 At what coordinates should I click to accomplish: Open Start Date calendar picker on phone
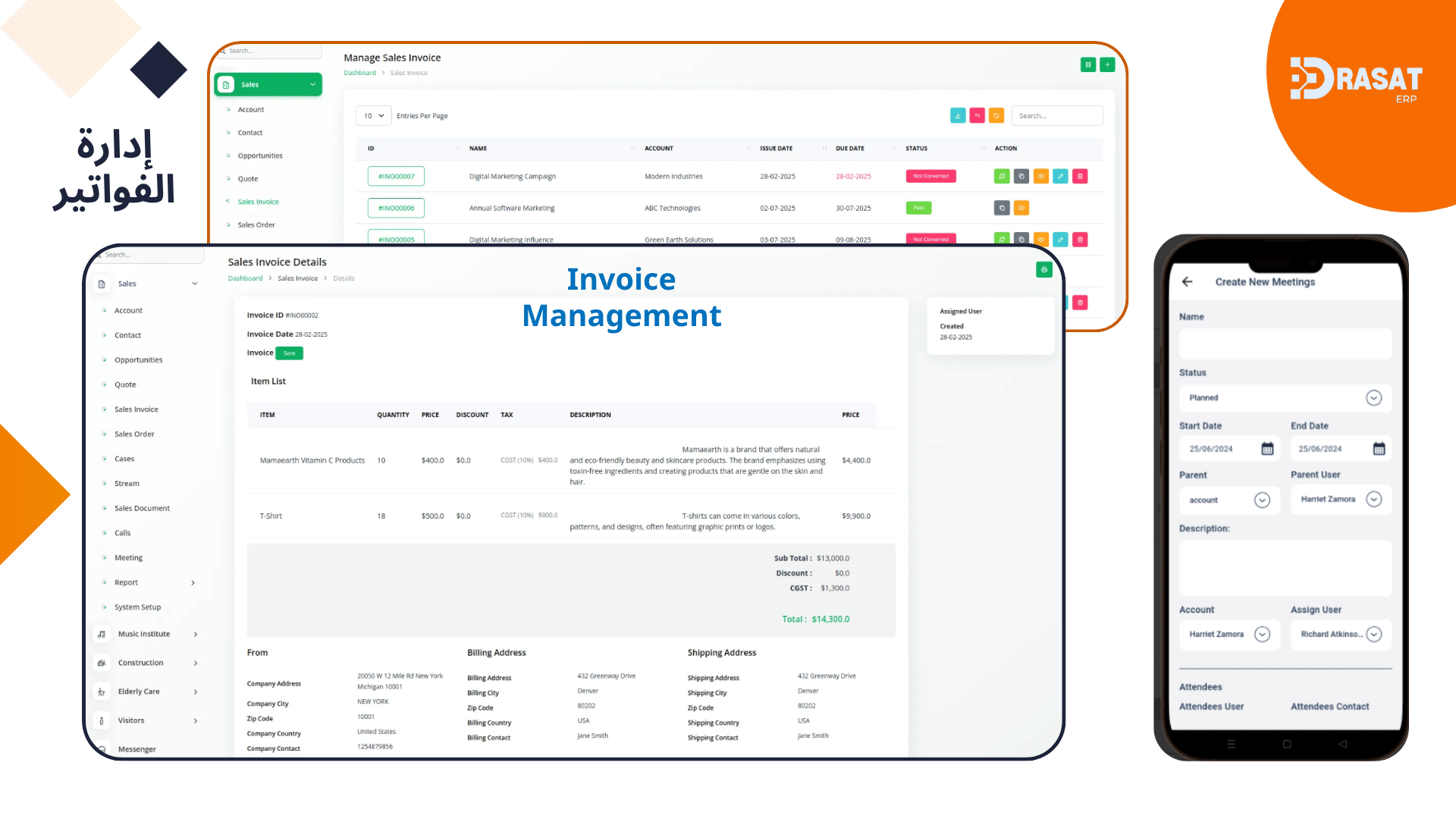pos(1267,449)
